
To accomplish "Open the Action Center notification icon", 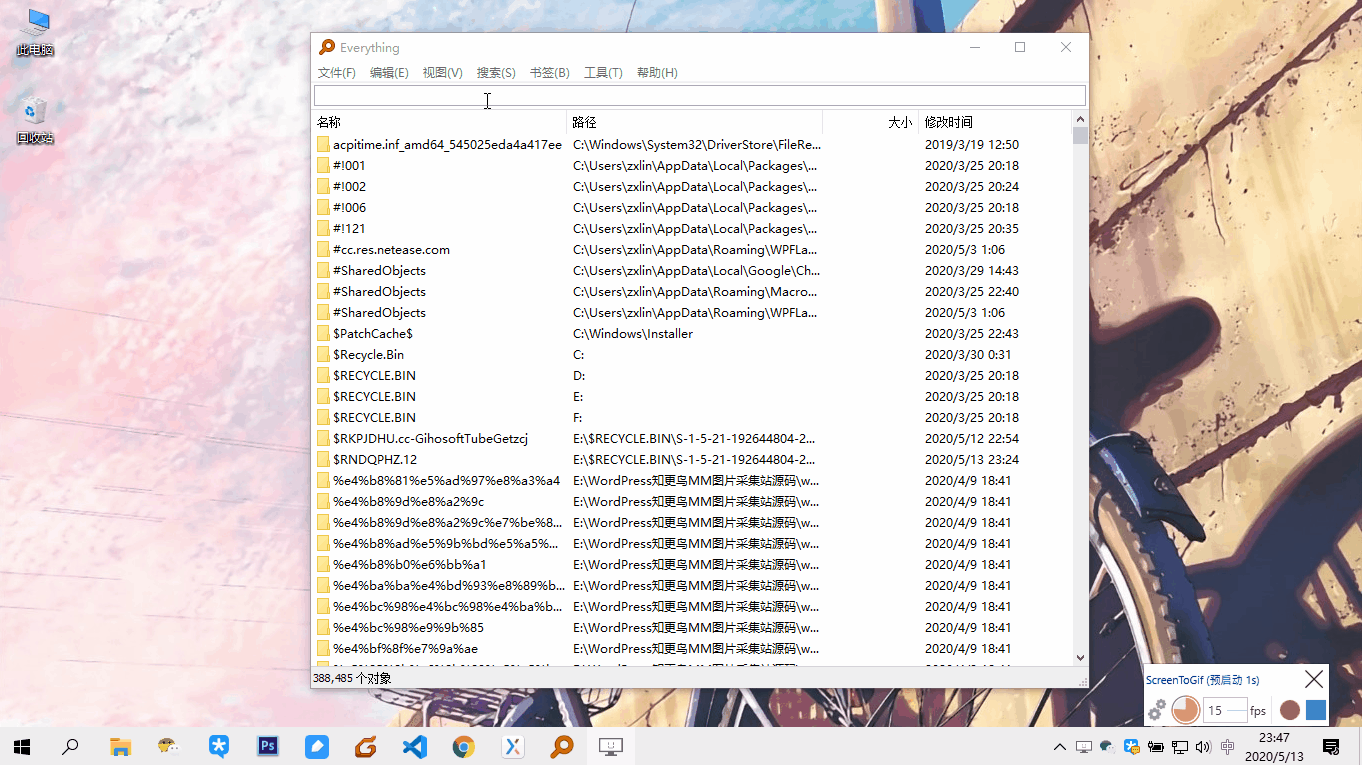I will click(x=1331, y=746).
